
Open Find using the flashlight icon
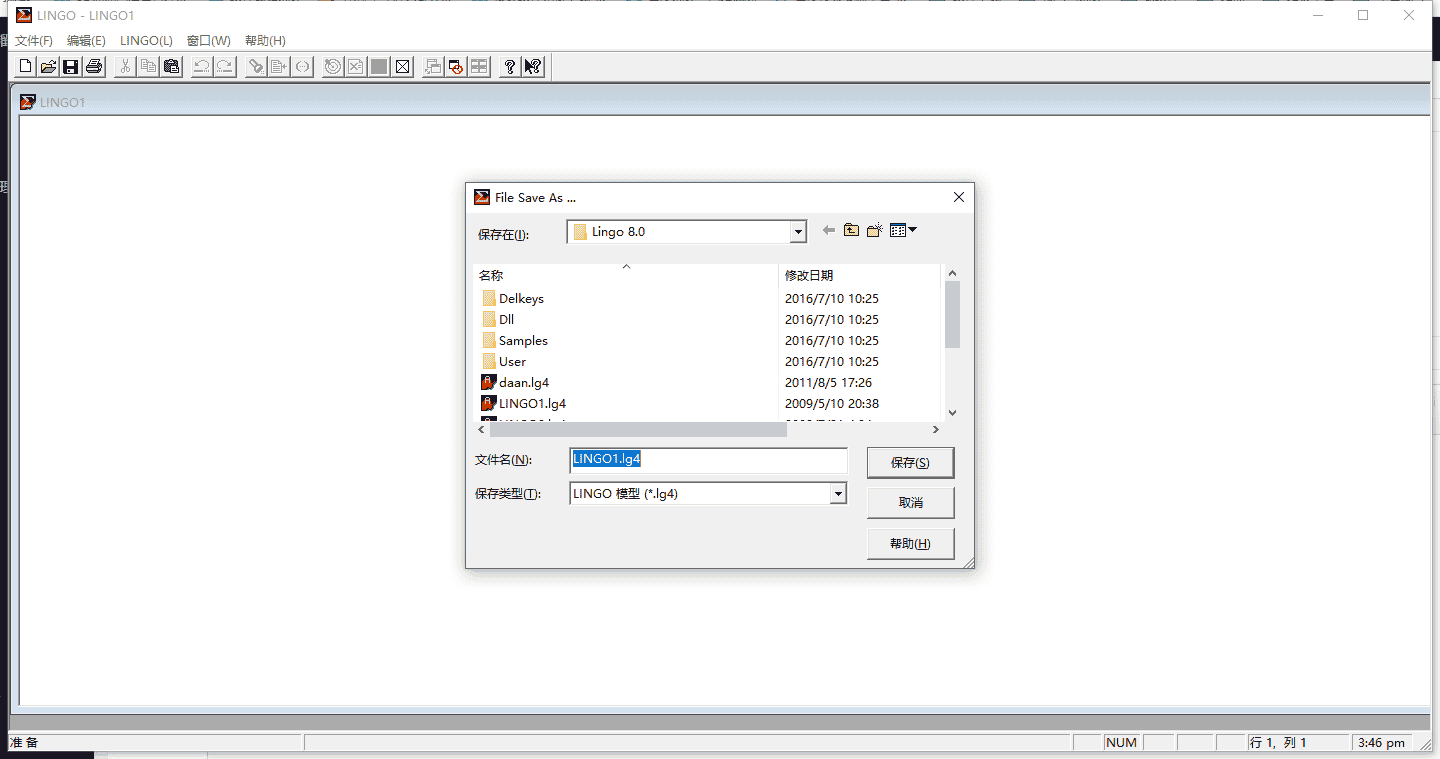tap(256, 67)
